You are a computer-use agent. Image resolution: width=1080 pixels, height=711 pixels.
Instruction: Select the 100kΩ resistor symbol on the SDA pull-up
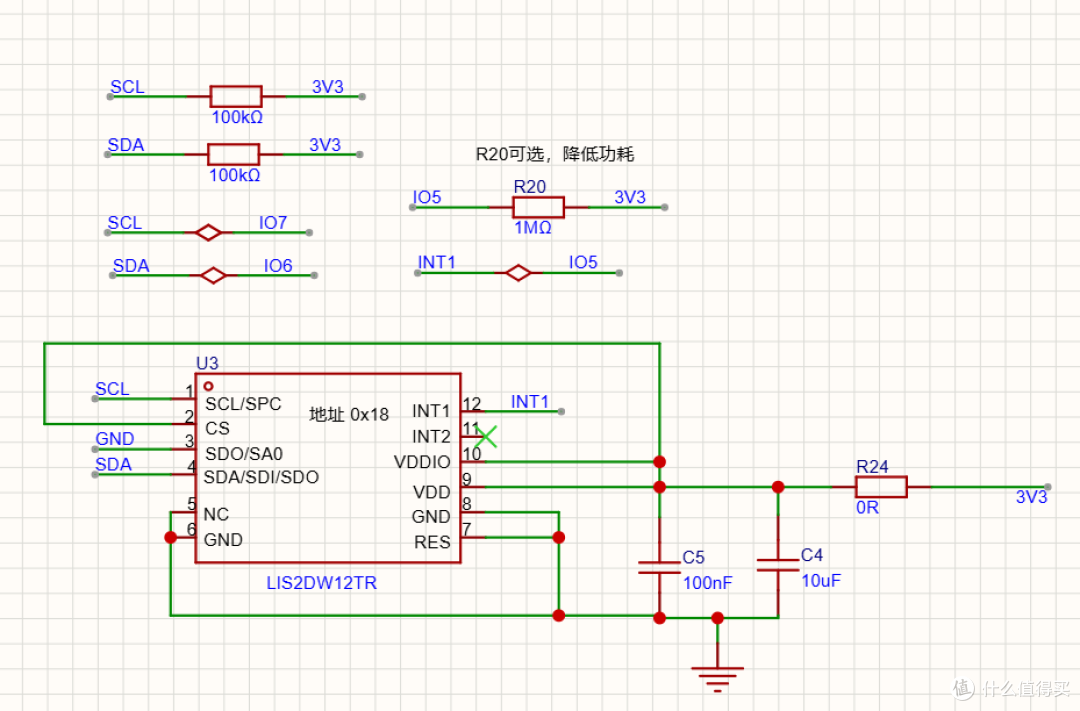click(x=233, y=154)
